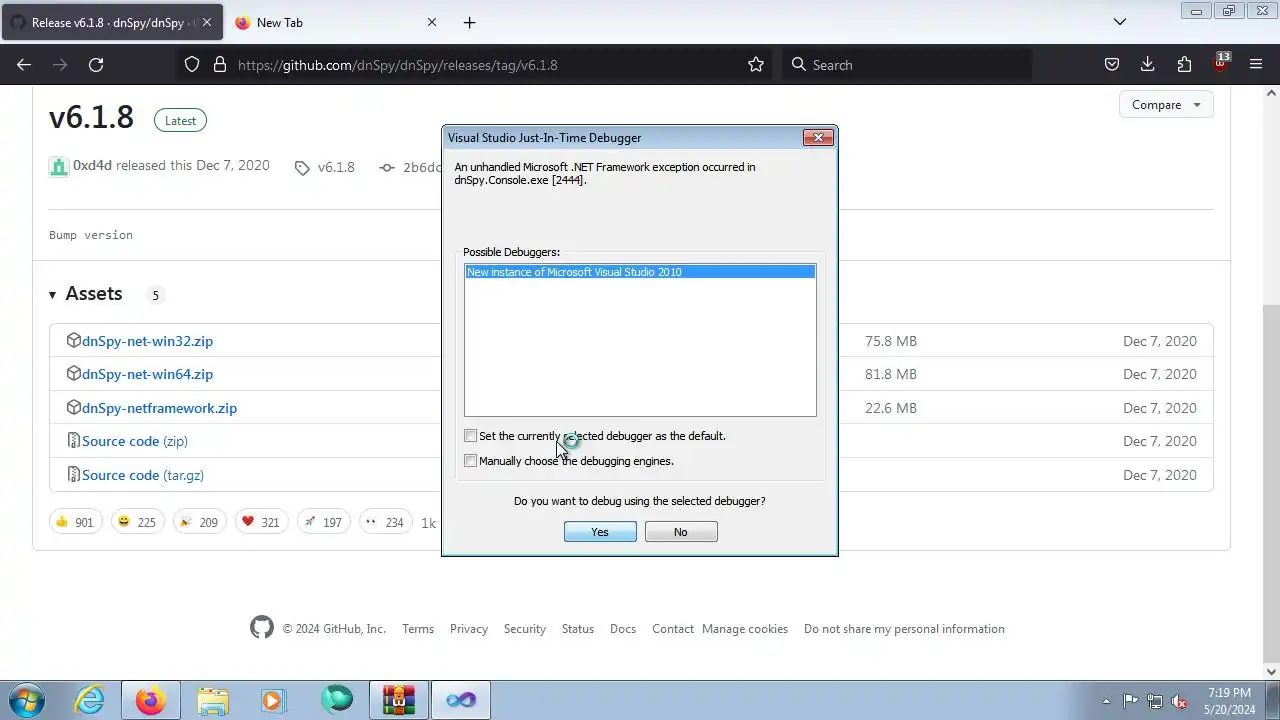Screen dimensions: 1280x720
Task: Click the site padlock icon
Action: [x=220, y=64]
